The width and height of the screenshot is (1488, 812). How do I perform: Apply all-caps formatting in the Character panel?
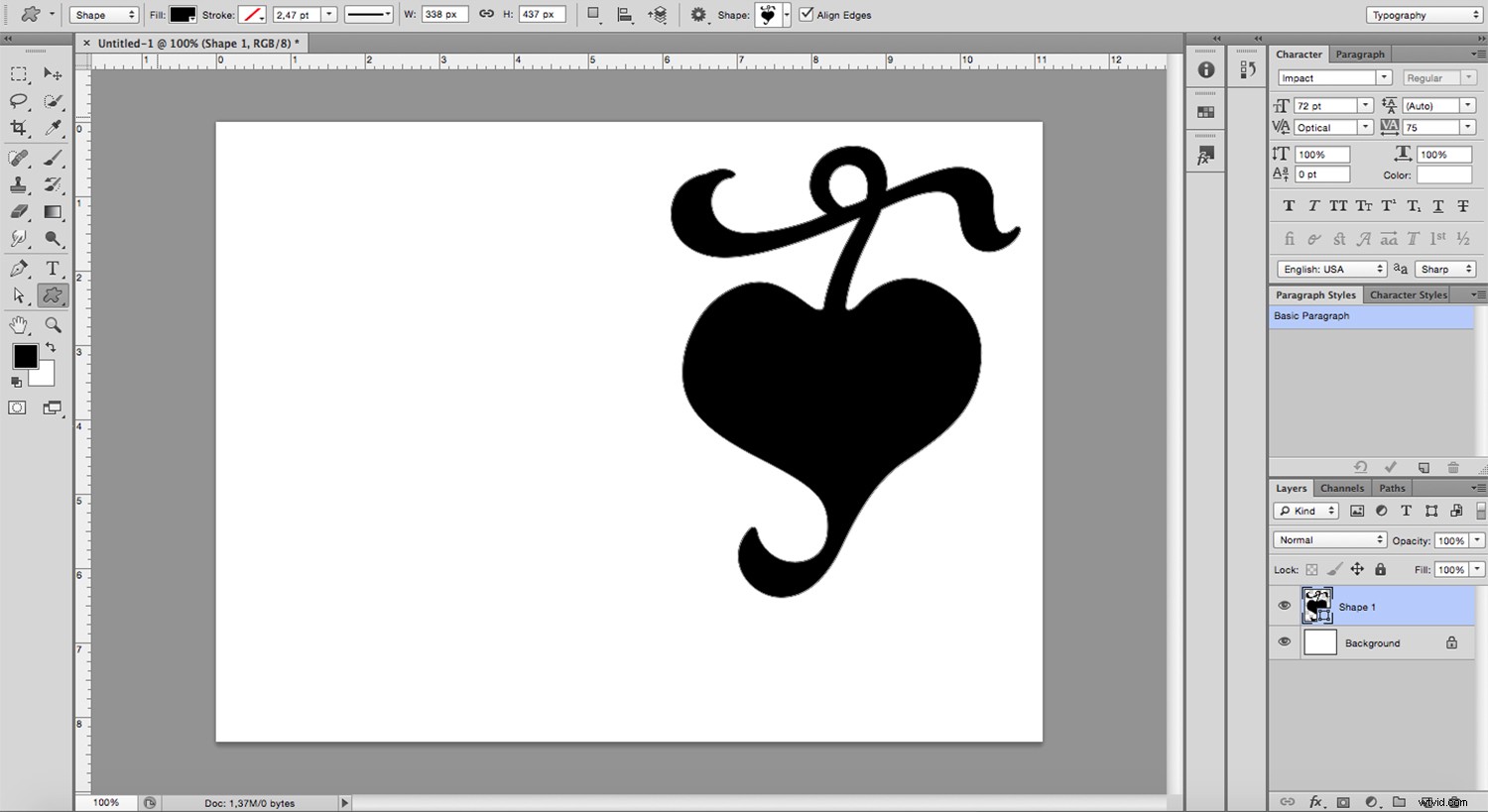[x=1338, y=205]
